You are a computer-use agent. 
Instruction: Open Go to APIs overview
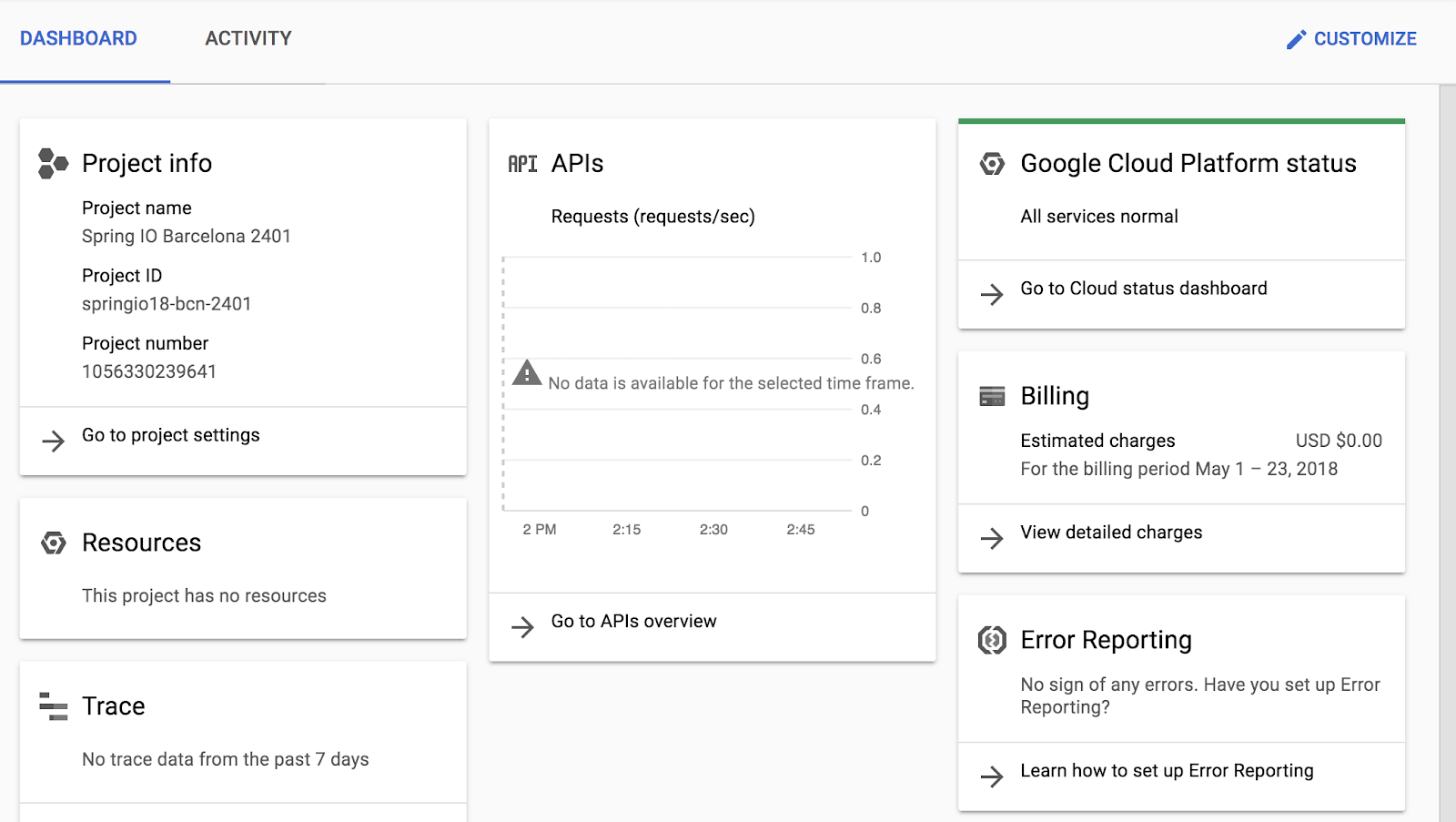click(x=633, y=621)
